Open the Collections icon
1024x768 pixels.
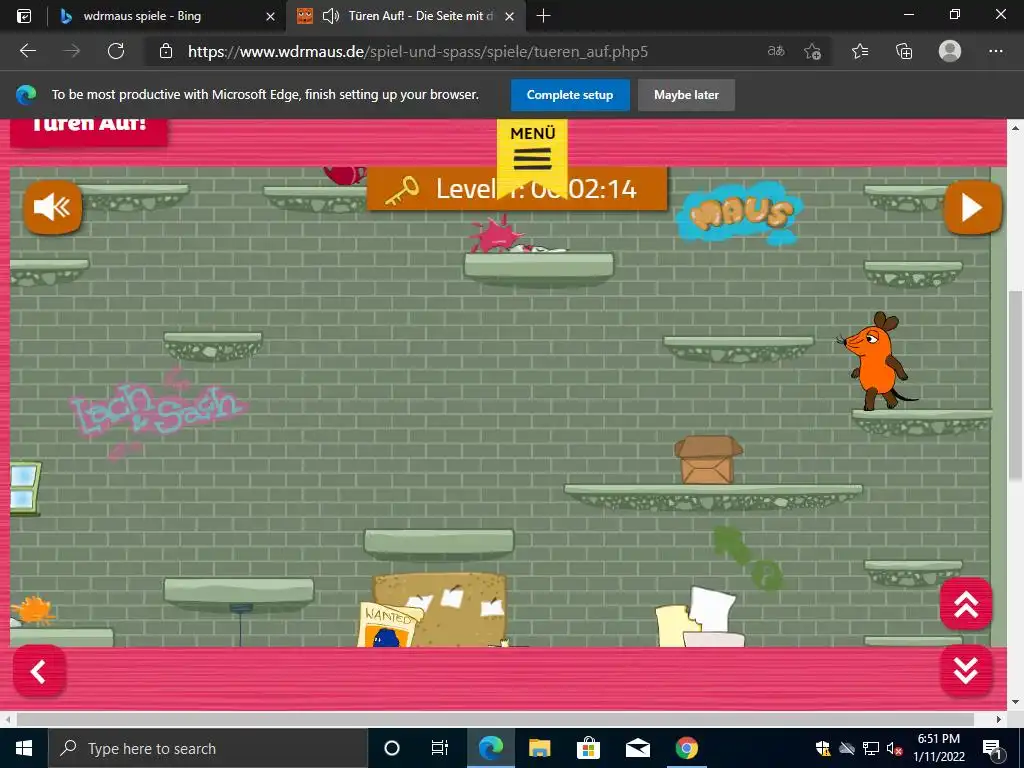coord(904,51)
